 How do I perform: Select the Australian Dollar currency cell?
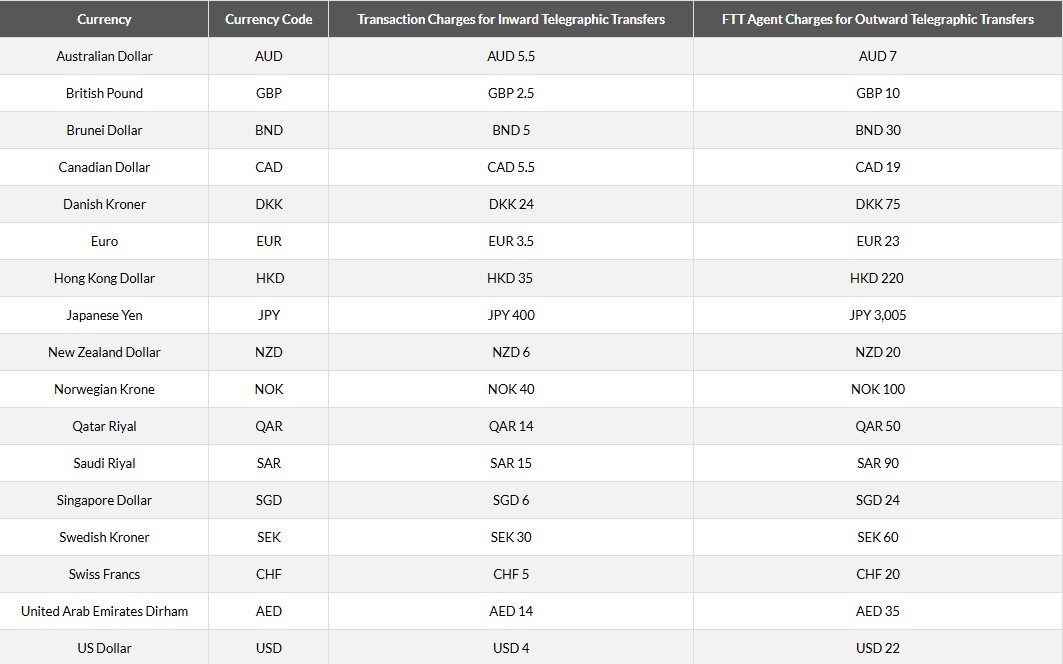[x=104, y=56]
